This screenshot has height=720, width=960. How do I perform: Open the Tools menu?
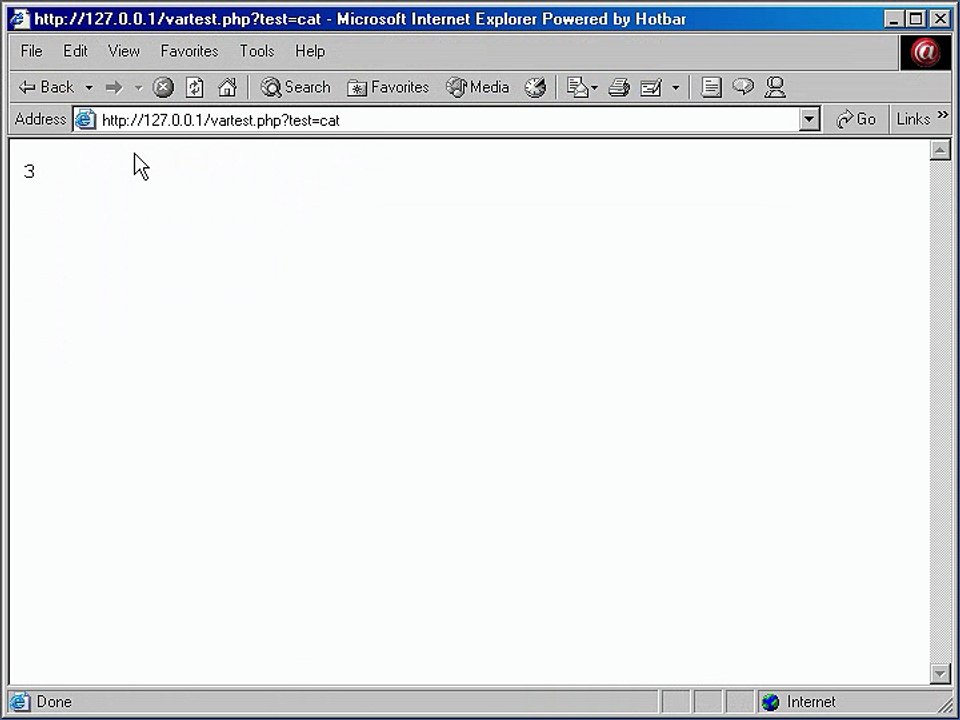(x=257, y=51)
